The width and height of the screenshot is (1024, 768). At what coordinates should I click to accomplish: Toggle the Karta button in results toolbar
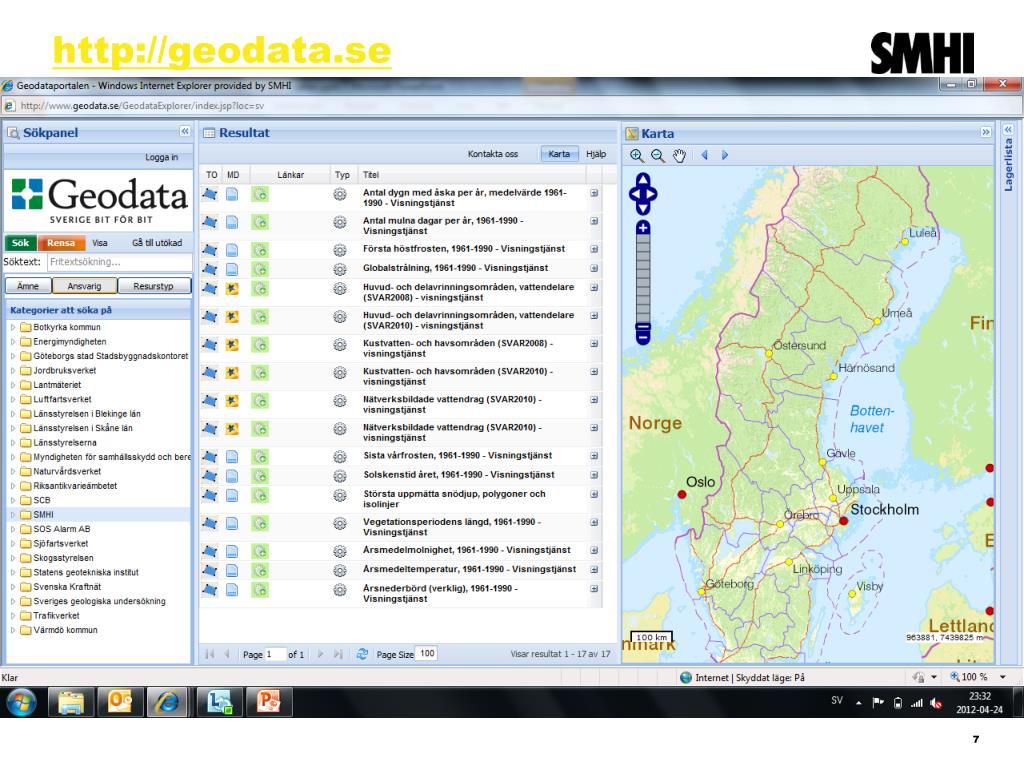pos(559,154)
